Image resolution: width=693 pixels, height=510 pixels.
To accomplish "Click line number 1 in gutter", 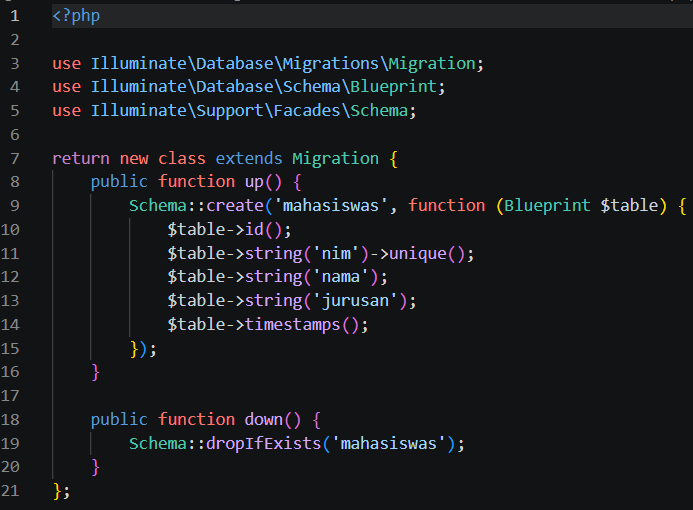I will coord(15,16).
